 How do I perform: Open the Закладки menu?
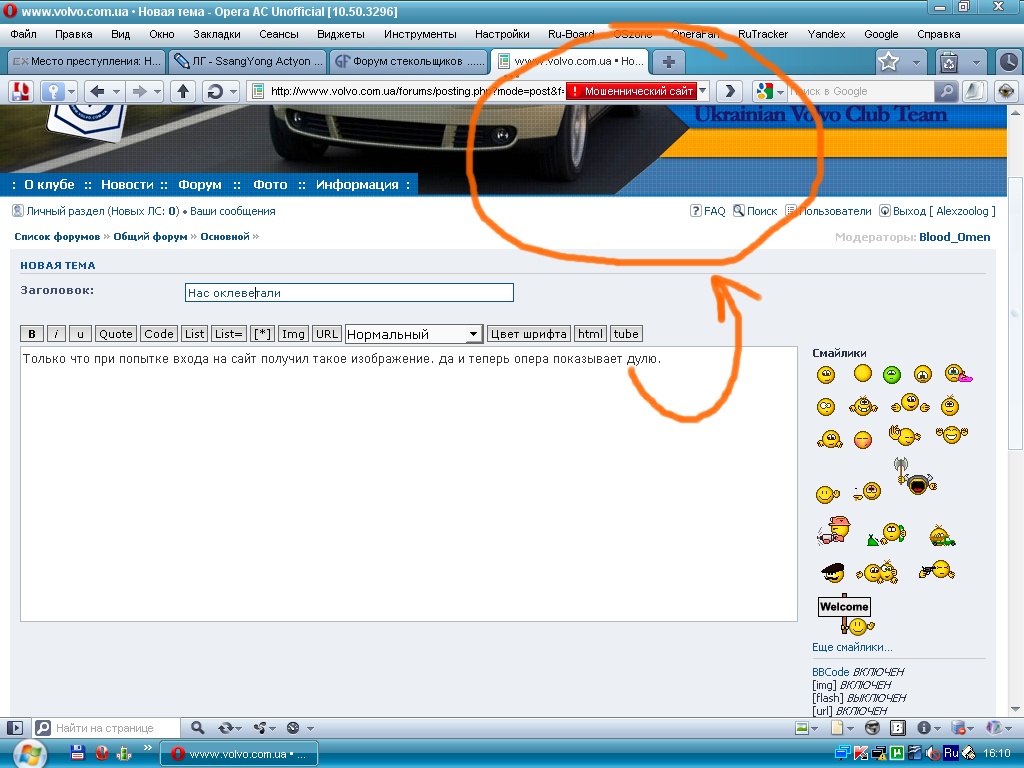coord(216,34)
